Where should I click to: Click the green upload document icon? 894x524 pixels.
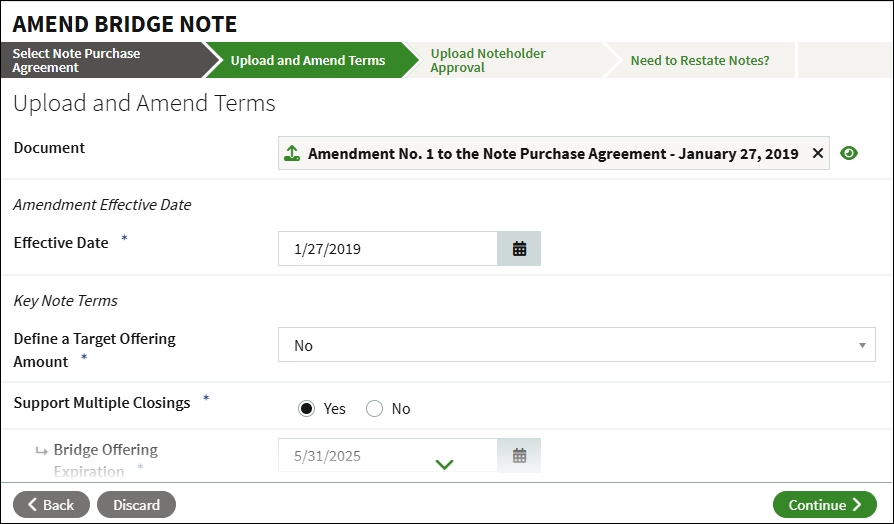click(x=292, y=153)
